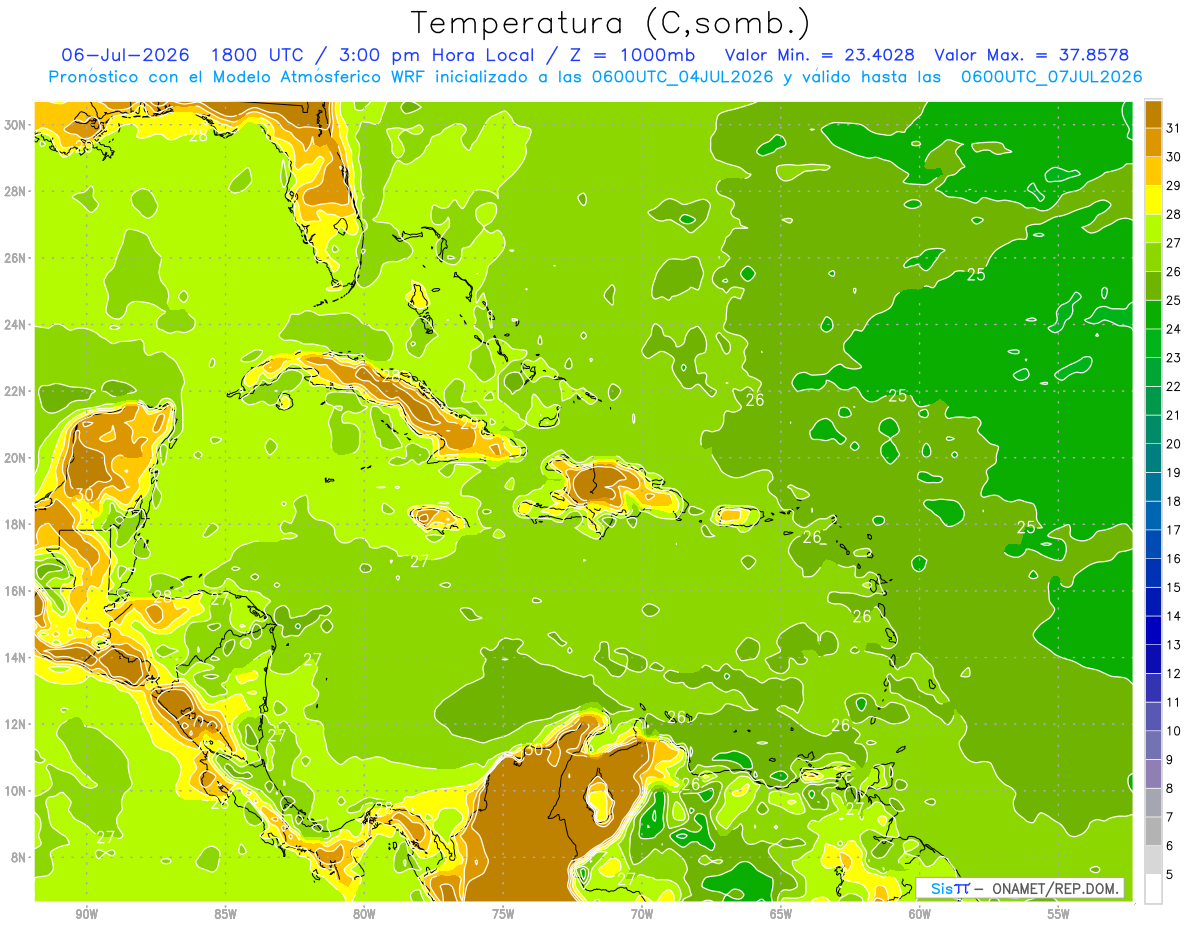Pick the orange legend swatch between 30 and 31
The height and width of the screenshot is (927, 1200).
click(1153, 142)
